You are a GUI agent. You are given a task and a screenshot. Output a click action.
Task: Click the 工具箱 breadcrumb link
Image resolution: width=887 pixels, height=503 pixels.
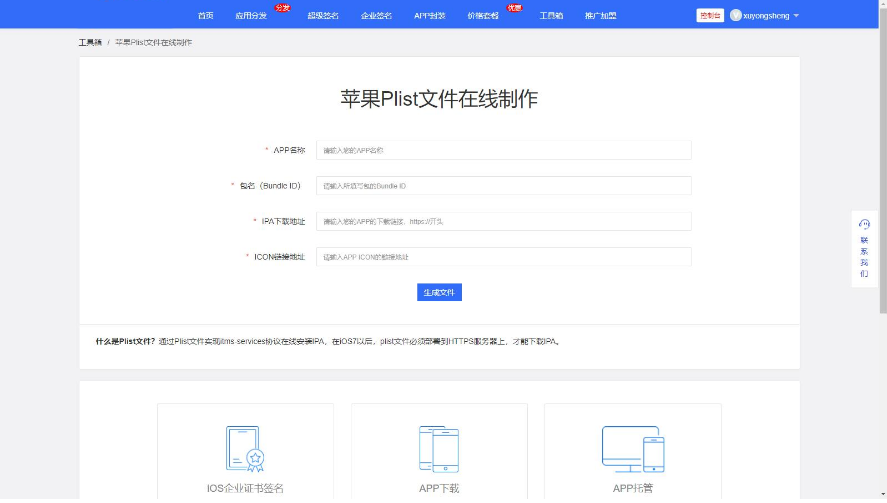[x=90, y=43]
